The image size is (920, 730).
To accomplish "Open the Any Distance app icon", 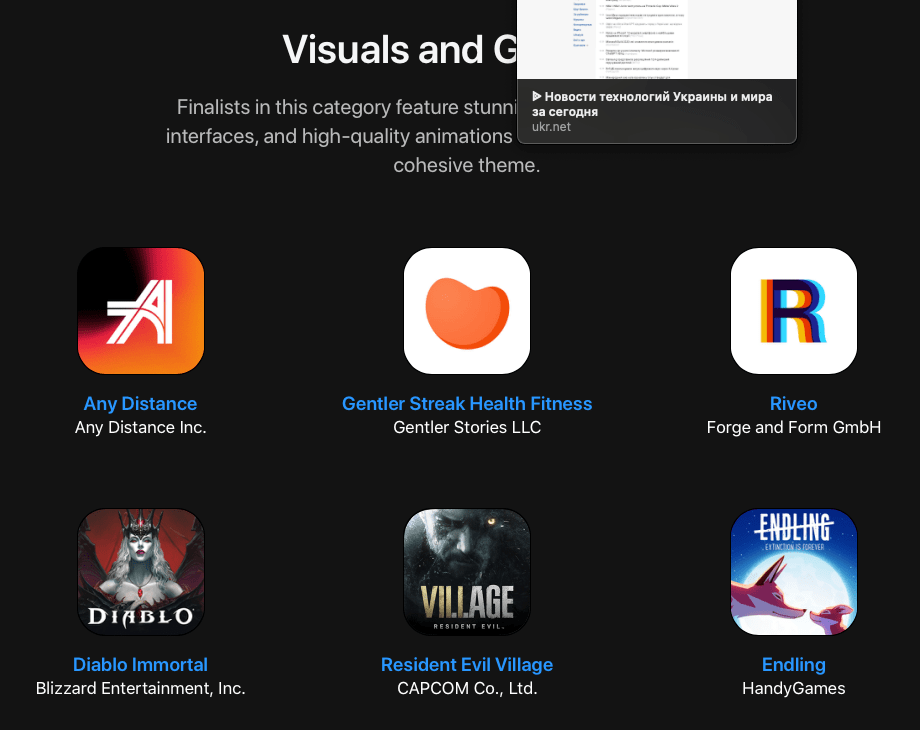I will [141, 311].
